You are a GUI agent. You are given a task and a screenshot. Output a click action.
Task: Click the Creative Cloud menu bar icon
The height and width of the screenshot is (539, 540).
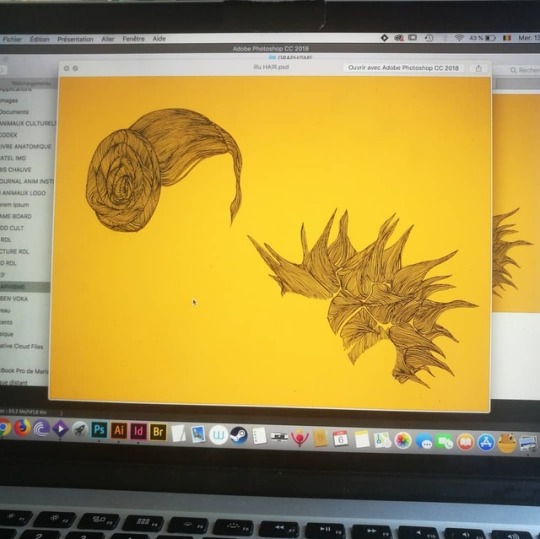click(x=399, y=38)
